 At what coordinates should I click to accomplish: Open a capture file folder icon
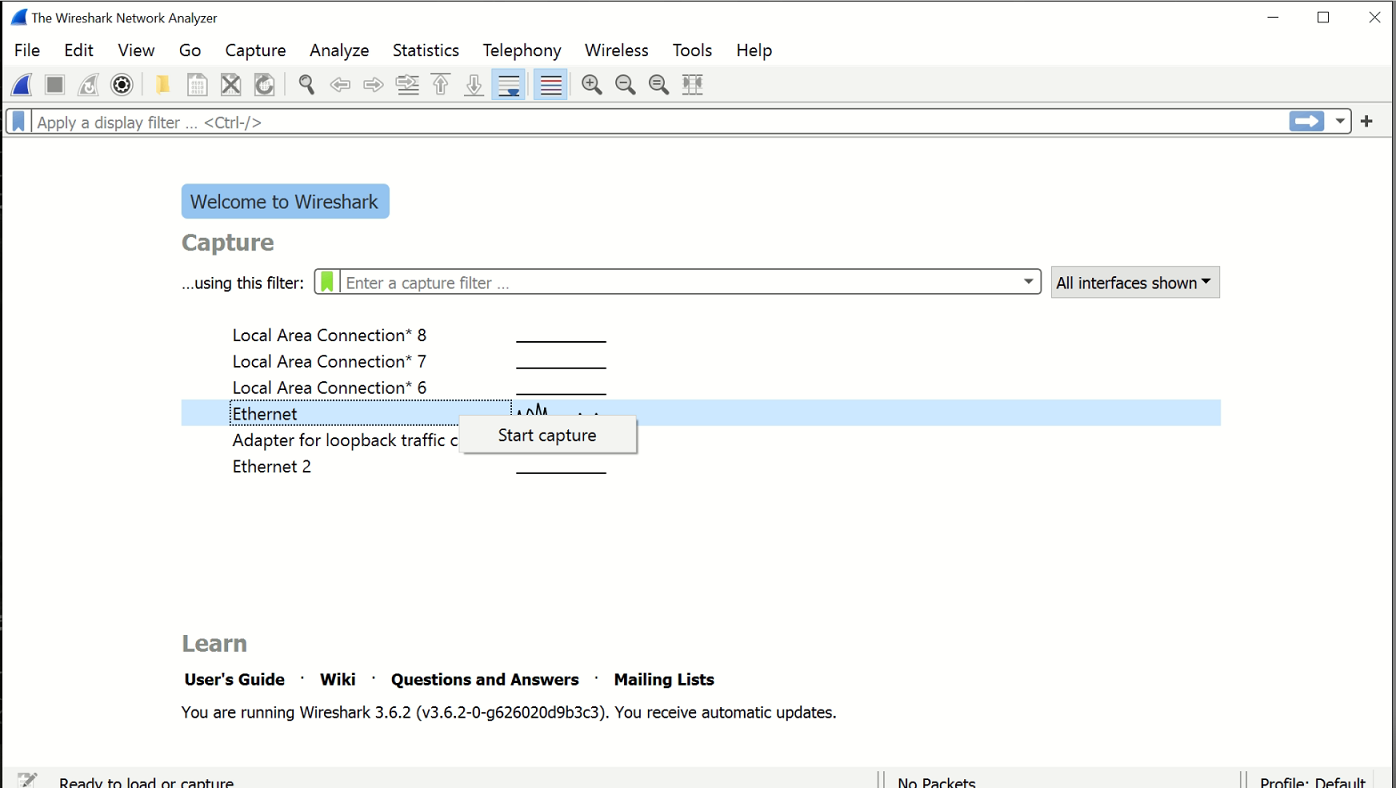162,85
